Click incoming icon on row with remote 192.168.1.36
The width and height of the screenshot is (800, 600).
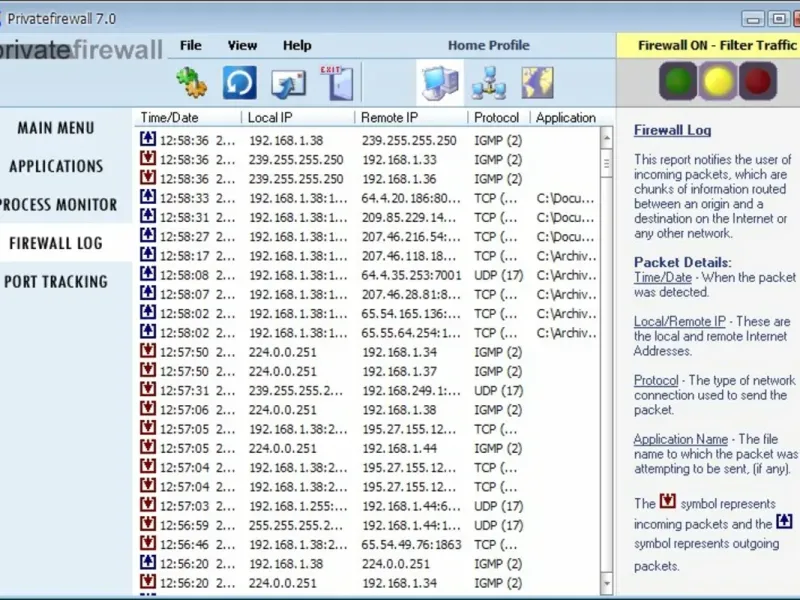(x=148, y=177)
